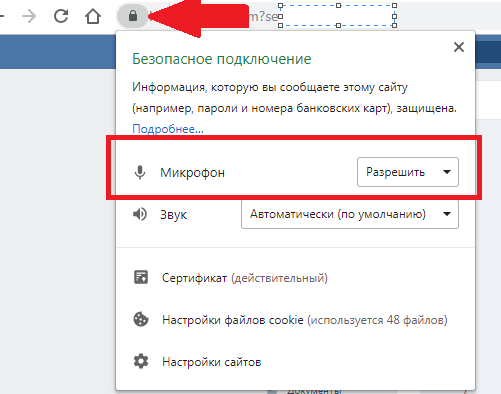Click the arrow of the sound setting combo
The height and width of the screenshot is (394, 501).
click(447, 214)
